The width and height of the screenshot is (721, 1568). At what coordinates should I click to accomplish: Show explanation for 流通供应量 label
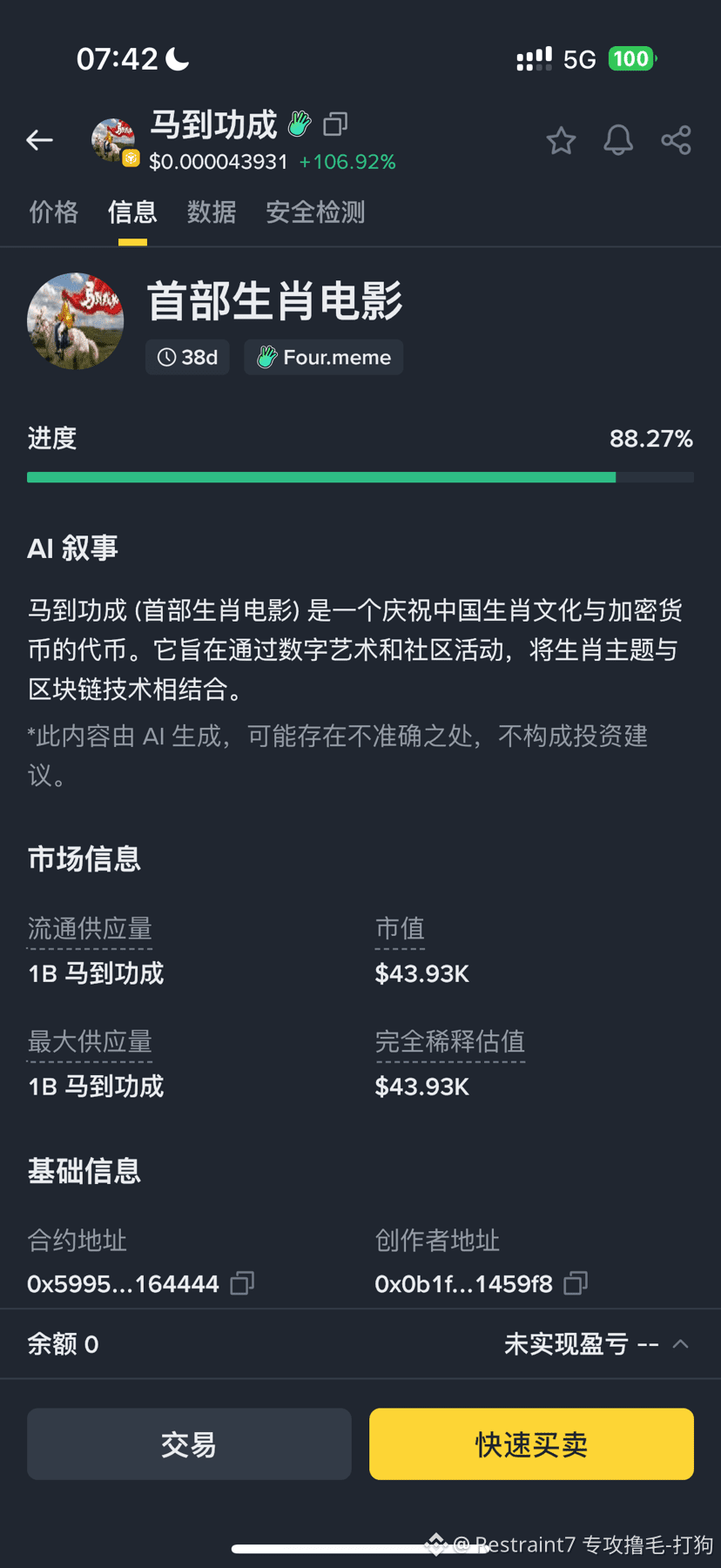coord(90,929)
